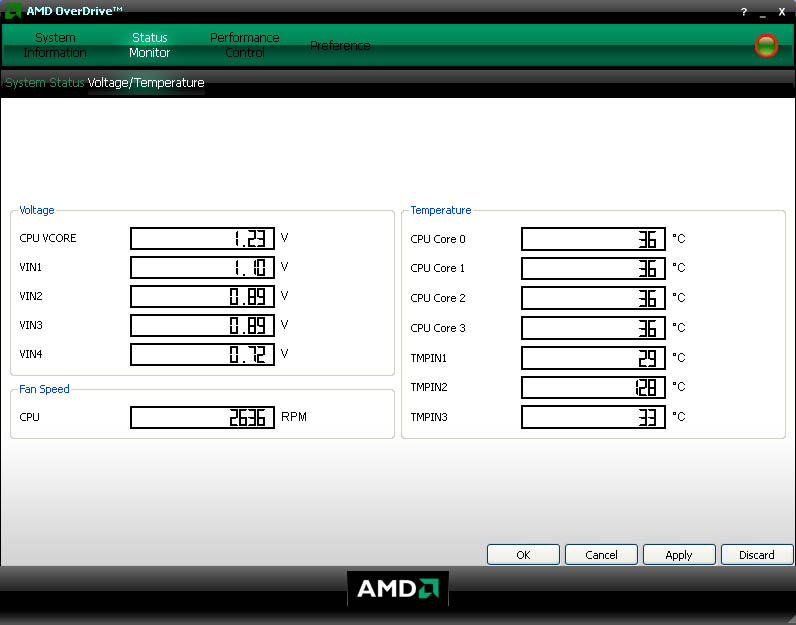The width and height of the screenshot is (796, 625).
Task: Click the Cancel button
Action: coord(601,554)
